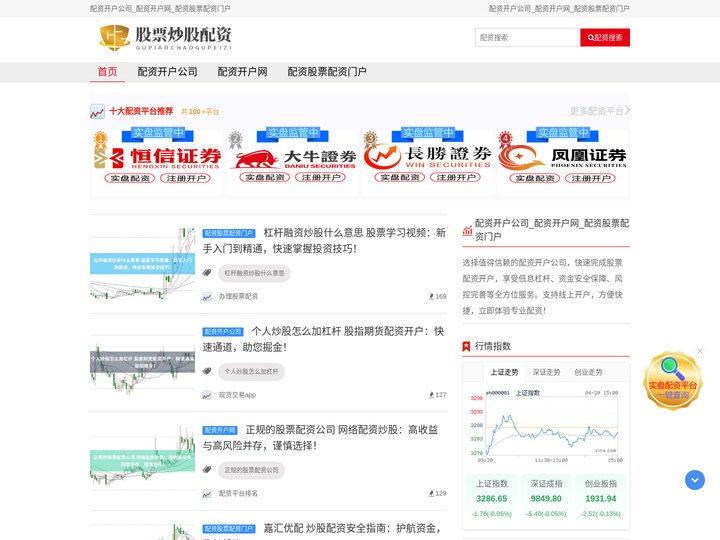
Task: Click the 深证成指 9849.80 index card
Action: pyautogui.click(x=546, y=499)
